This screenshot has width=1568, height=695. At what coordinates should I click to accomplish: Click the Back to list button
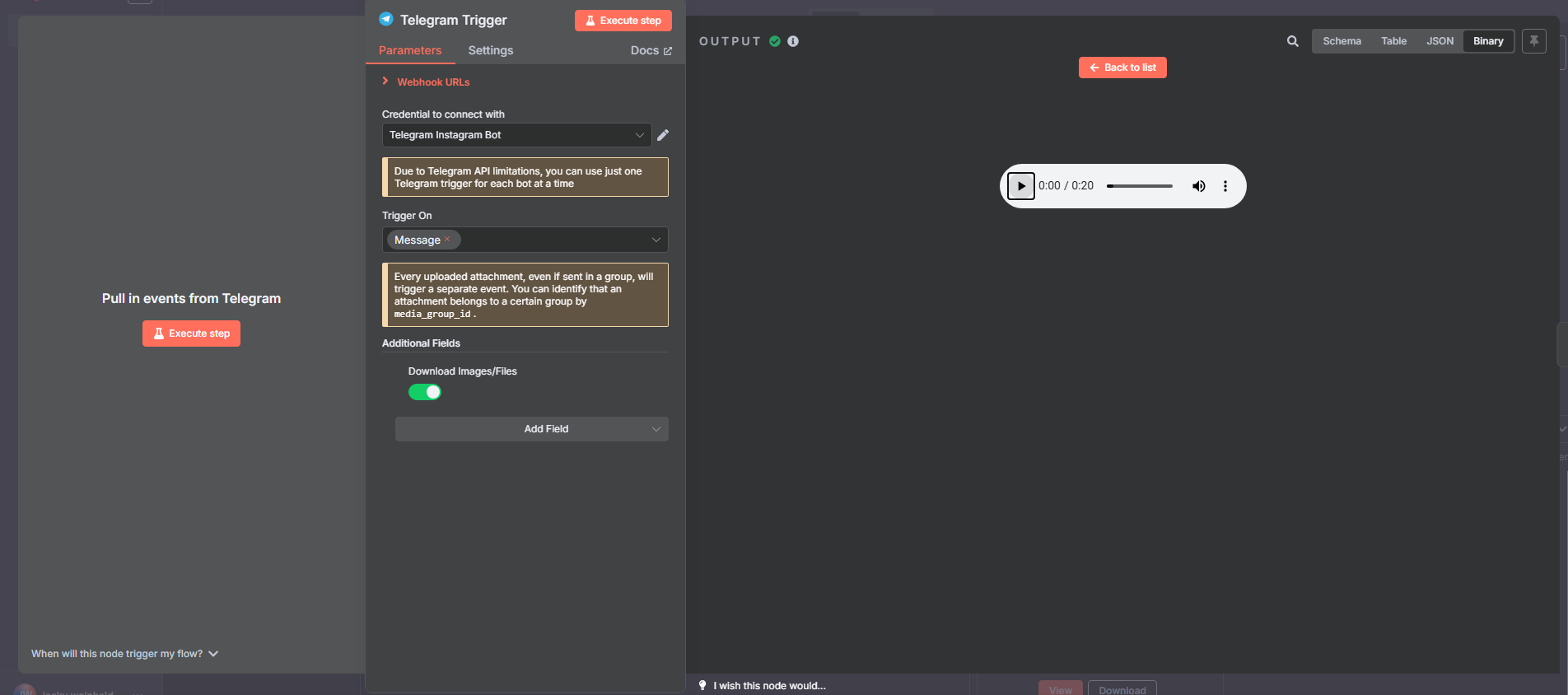click(x=1122, y=68)
